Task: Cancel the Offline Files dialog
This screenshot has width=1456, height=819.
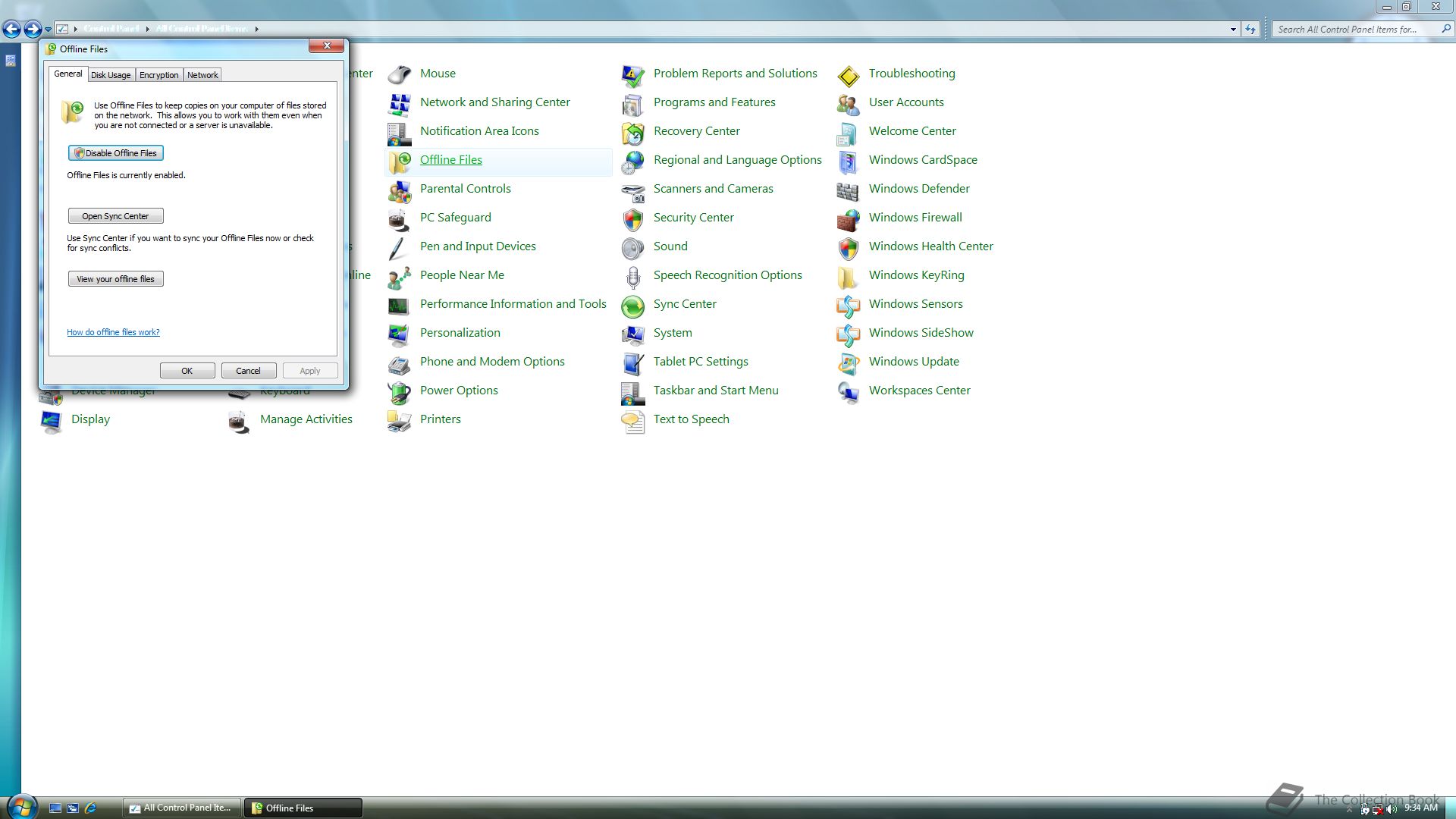Action: (249, 371)
